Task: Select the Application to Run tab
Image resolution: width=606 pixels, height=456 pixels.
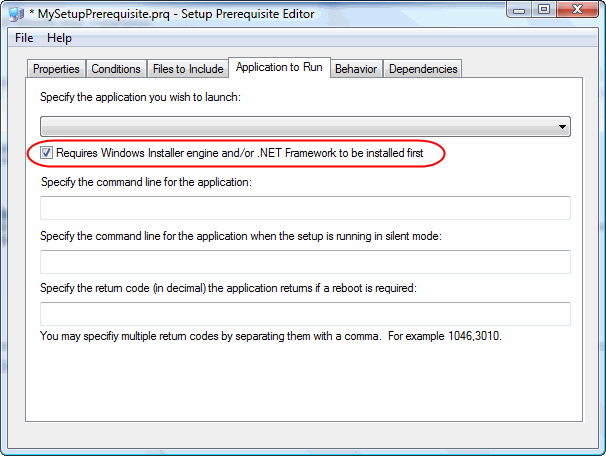Action: point(279,67)
